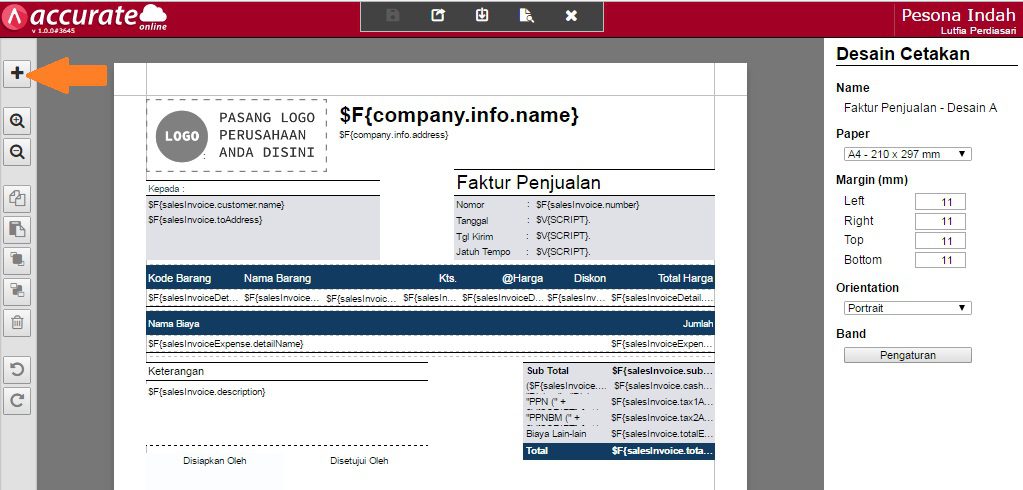Image resolution: width=1023 pixels, height=490 pixels.
Task: Click the Pengaturan button under Band
Action: point(907,355)
